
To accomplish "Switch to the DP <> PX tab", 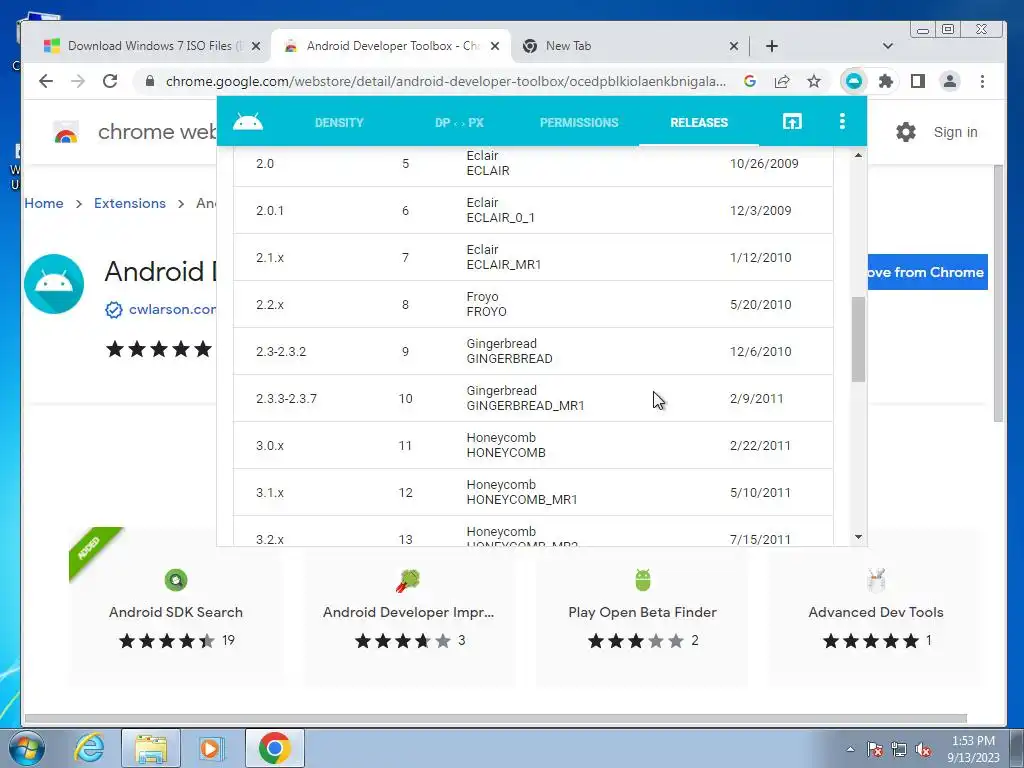I will point(459,122).
